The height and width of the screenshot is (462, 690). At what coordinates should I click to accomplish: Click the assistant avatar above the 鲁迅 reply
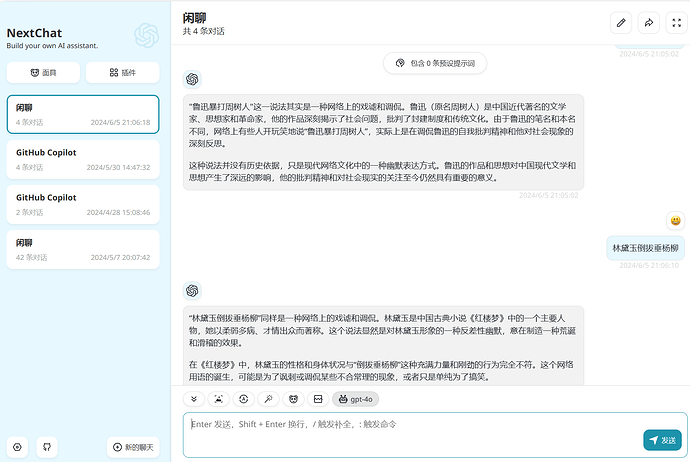click(x=192, y=79)
